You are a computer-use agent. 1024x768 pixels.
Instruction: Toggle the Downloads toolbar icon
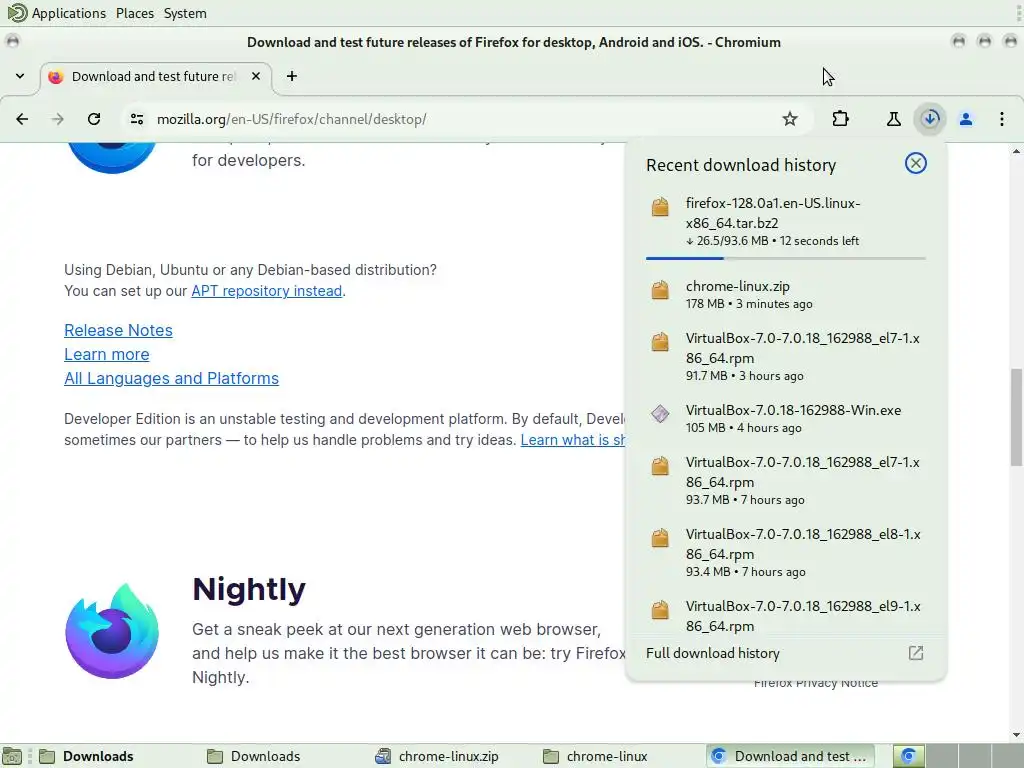(x=930, y=119)
